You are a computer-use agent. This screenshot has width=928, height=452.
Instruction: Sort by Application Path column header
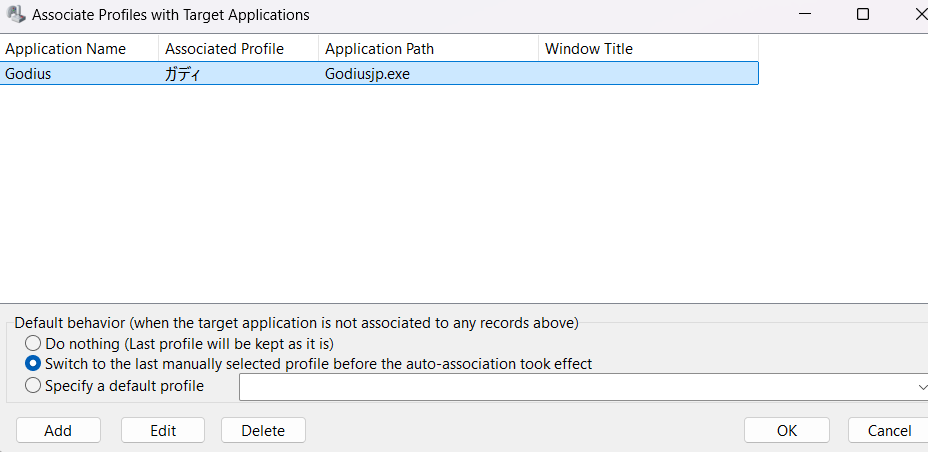click(428, 49)
